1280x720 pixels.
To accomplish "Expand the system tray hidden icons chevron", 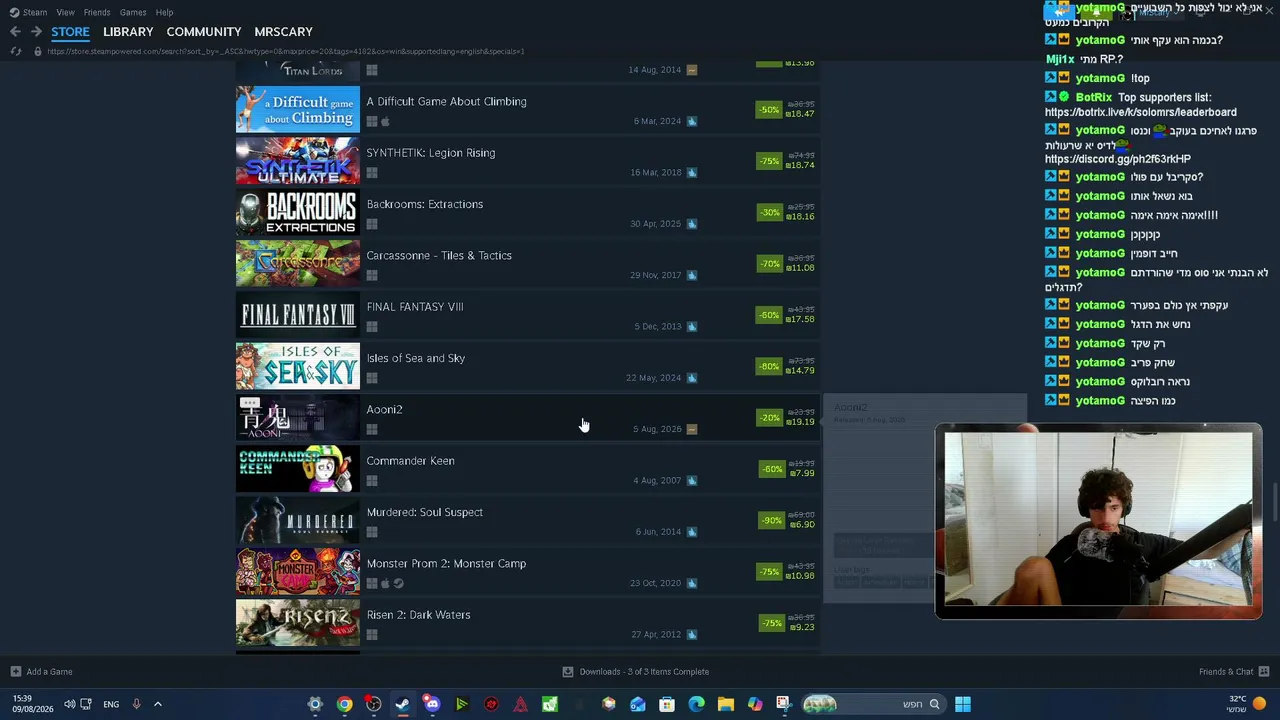I will [x=157, y=704].
